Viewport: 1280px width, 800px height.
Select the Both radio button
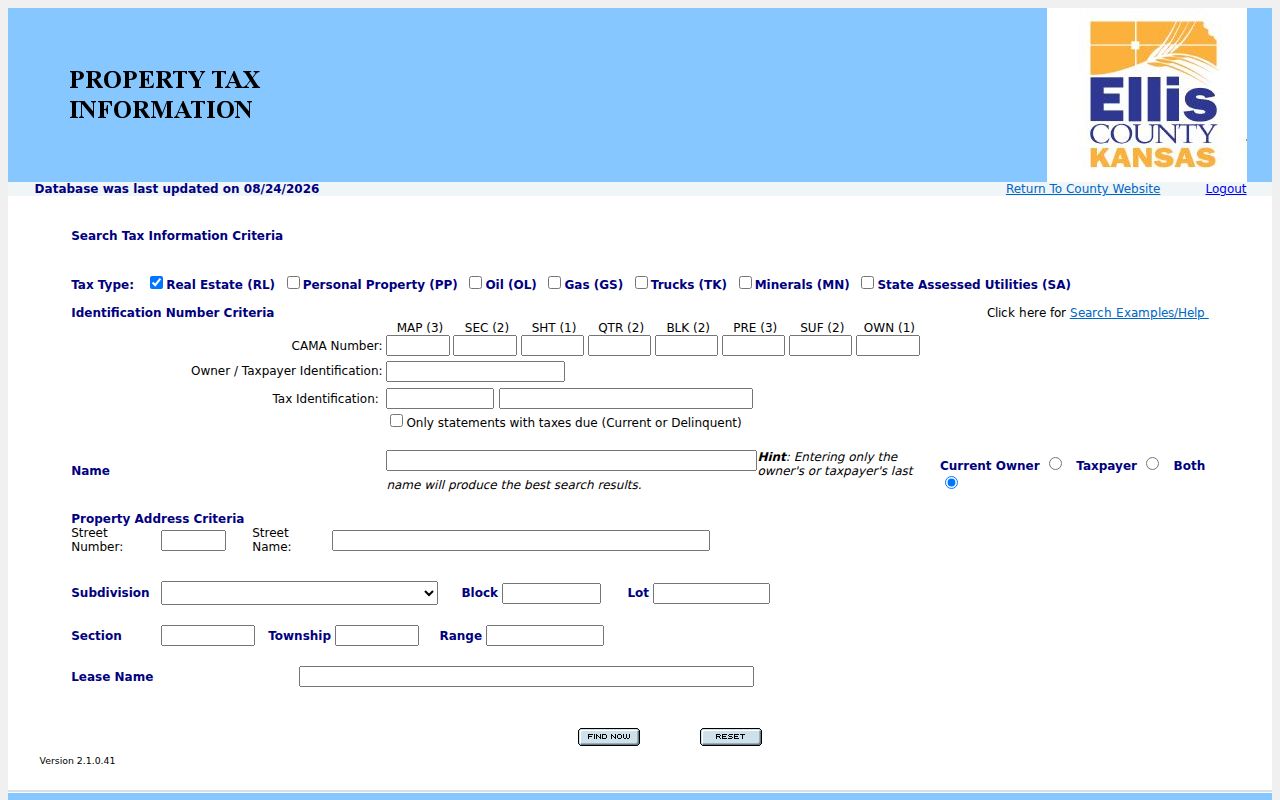coord(951,483)
